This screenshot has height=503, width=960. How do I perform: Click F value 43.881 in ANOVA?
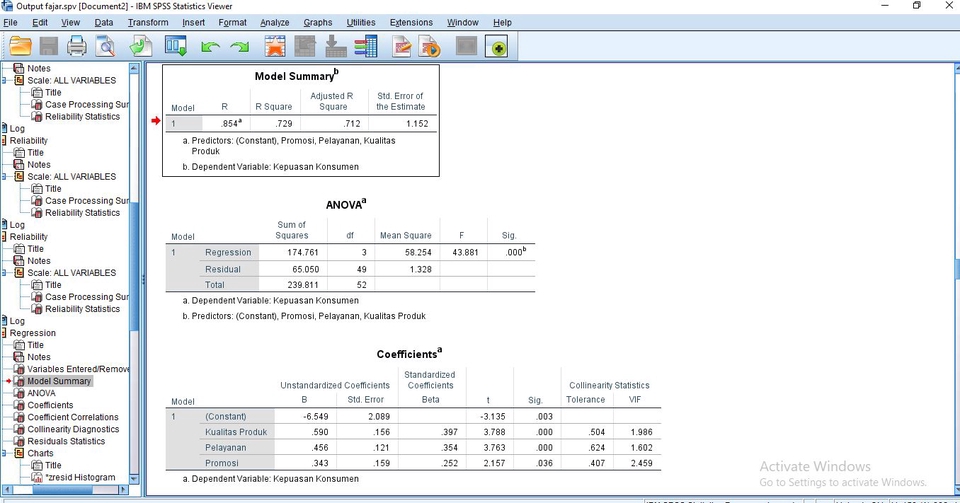(465, 252)
